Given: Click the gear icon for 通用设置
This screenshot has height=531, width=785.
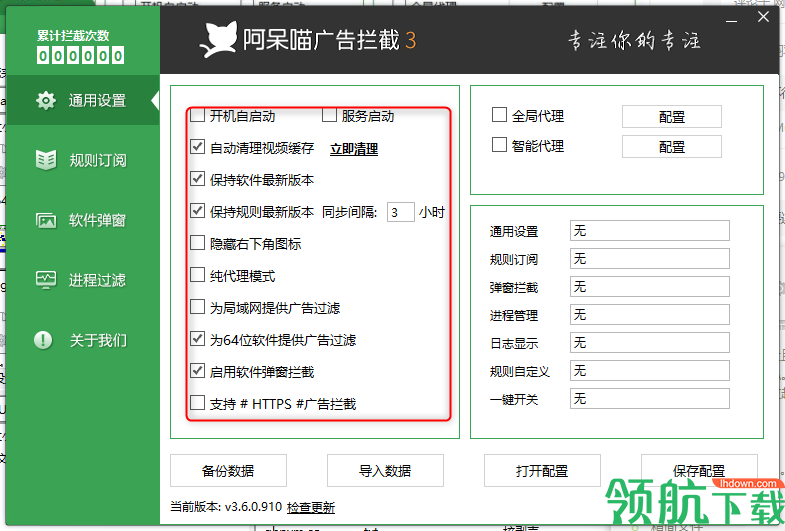Looking at the screenshot, I should point(46,101).
